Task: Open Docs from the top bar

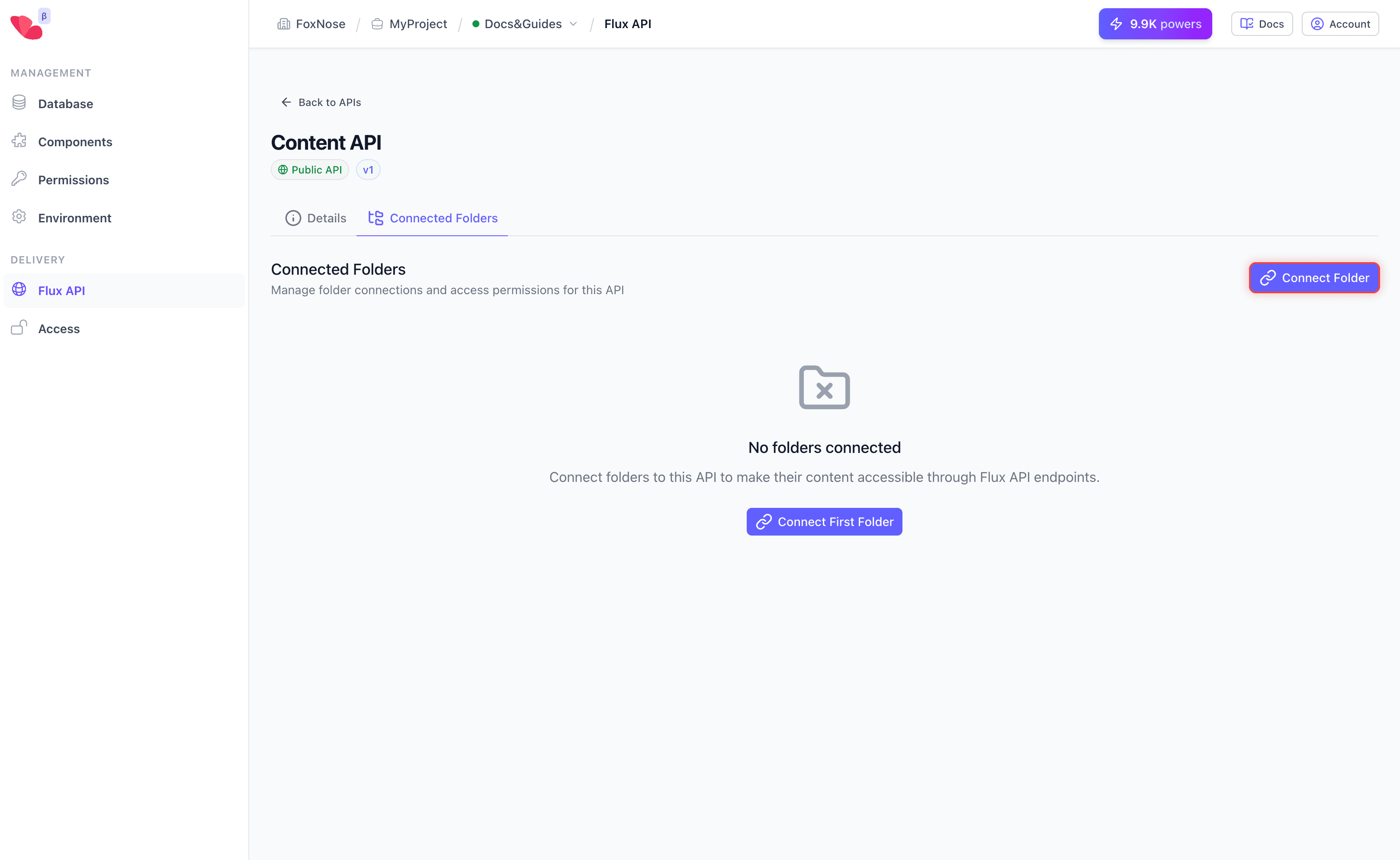Action: coord(1261,23)
